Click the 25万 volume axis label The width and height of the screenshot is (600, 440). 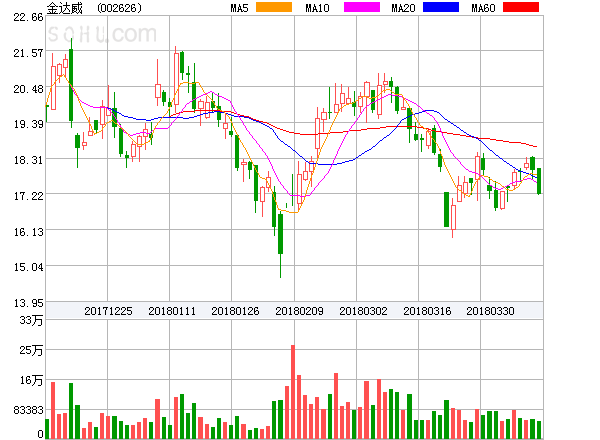[x=31, y=350]
